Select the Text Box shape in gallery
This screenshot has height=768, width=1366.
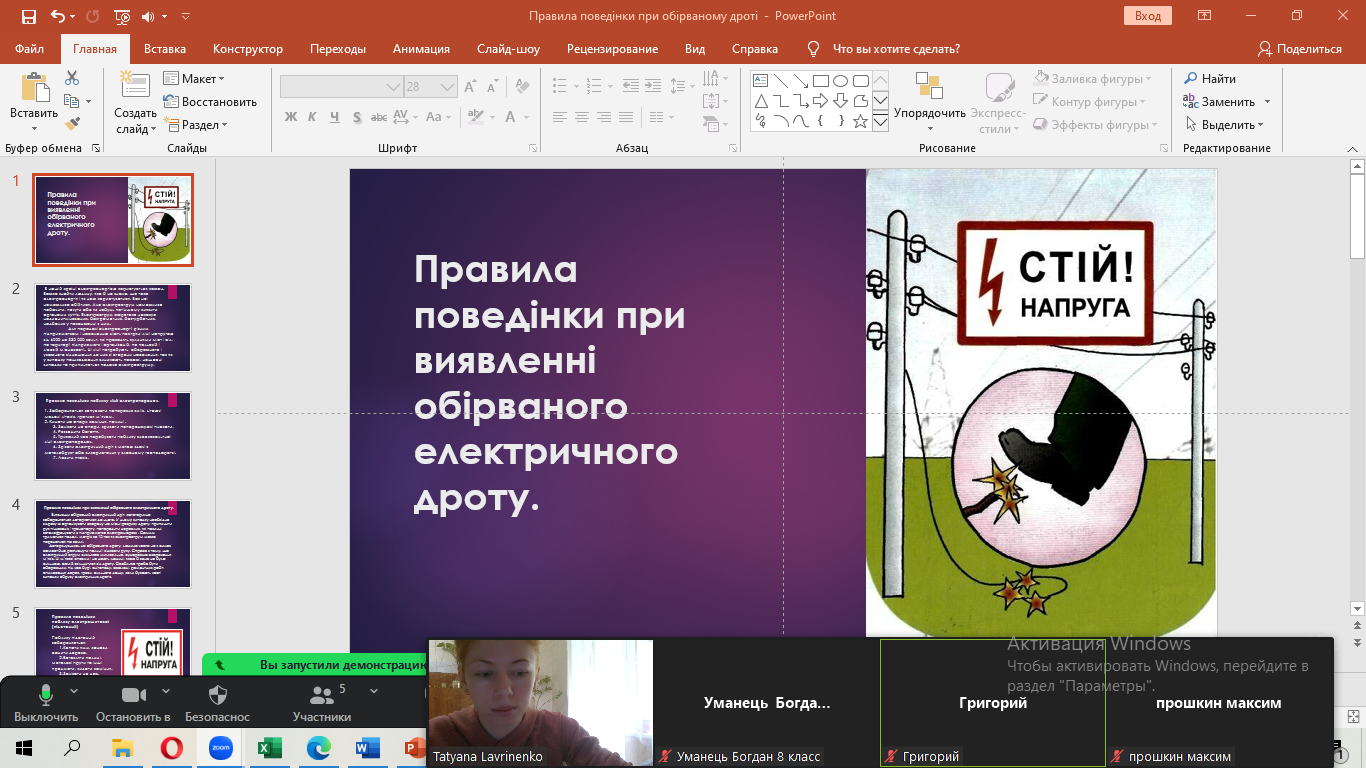click(760, 81)
